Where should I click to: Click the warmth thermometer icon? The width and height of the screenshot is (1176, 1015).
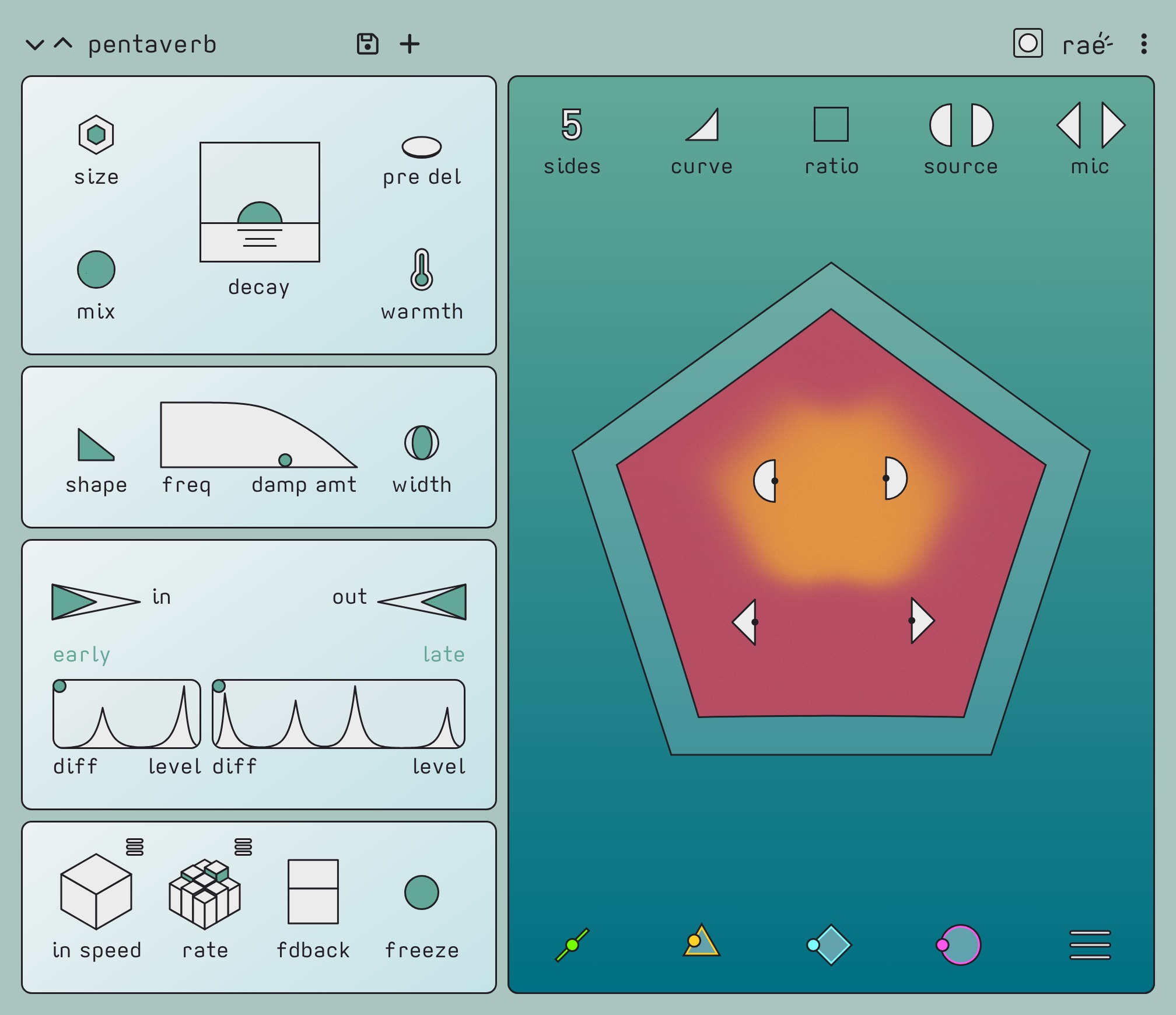422,269
